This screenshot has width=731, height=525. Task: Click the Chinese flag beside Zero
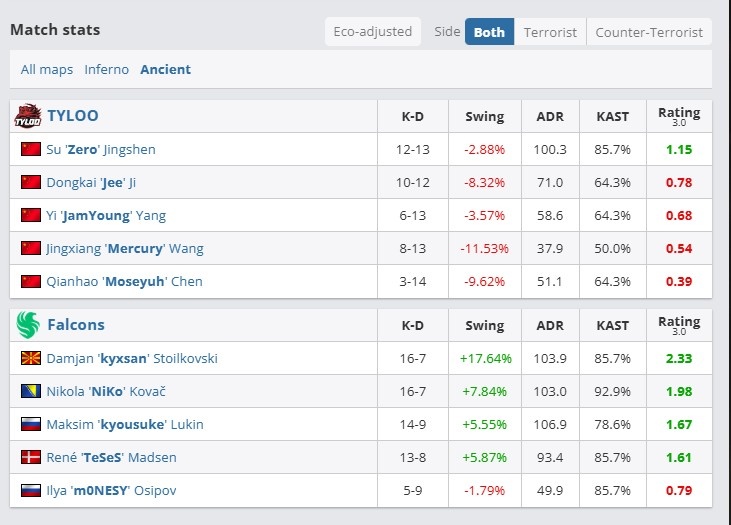[x=30, y=149]
